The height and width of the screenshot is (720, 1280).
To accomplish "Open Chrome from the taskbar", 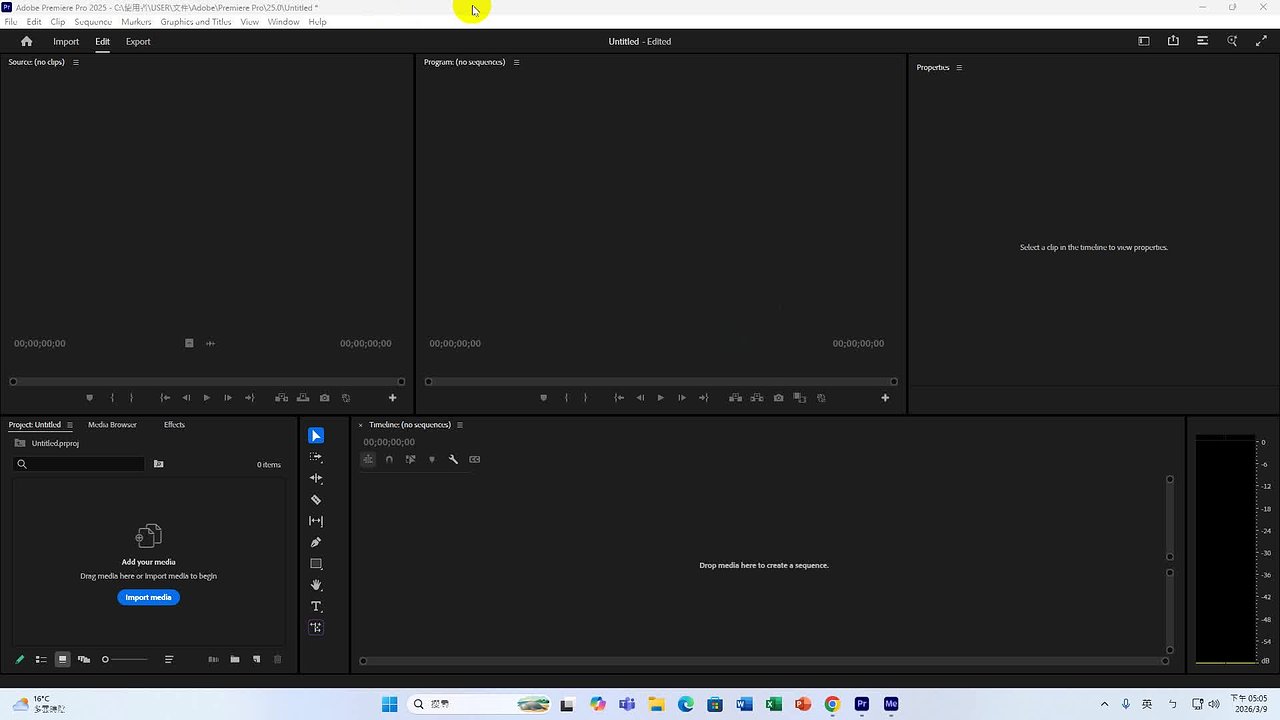I will click(x=831, y=704).
